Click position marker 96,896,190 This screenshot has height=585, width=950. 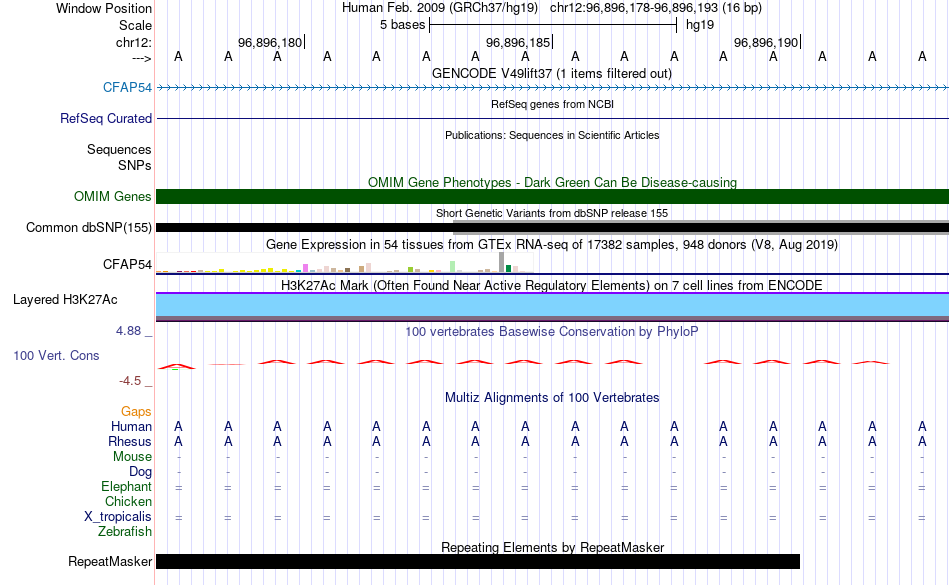(x=766, y=42)
